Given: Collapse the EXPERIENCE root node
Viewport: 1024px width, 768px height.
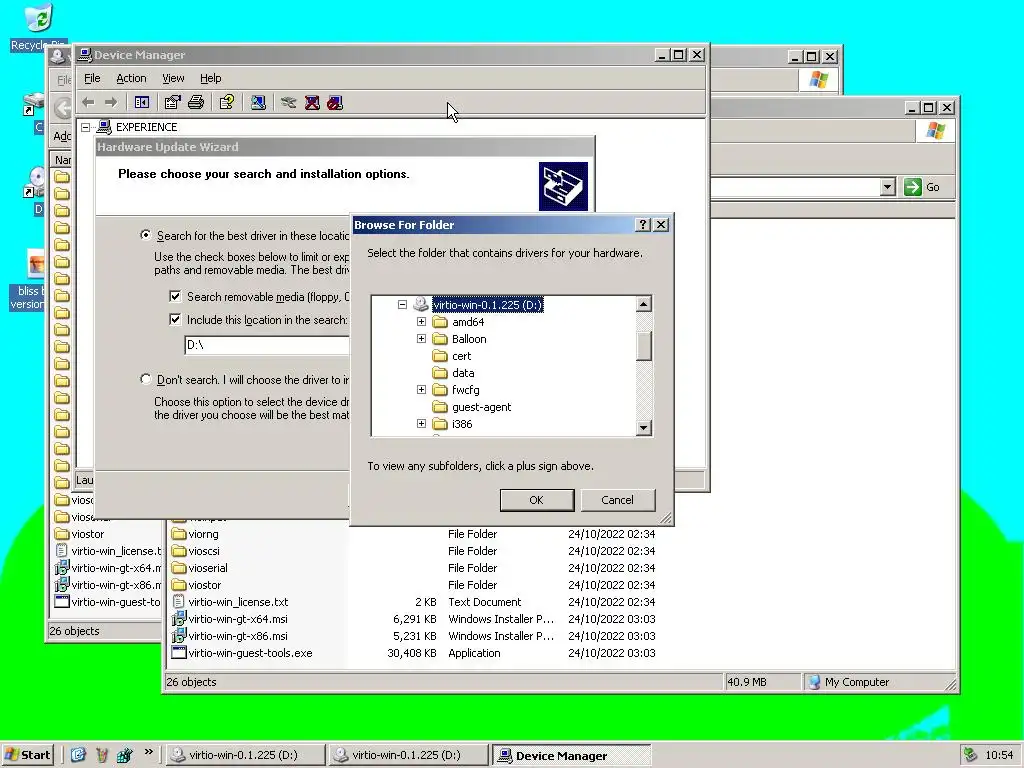Looking at the screenshot, I should pyautogui.click(x=86, y=127).
